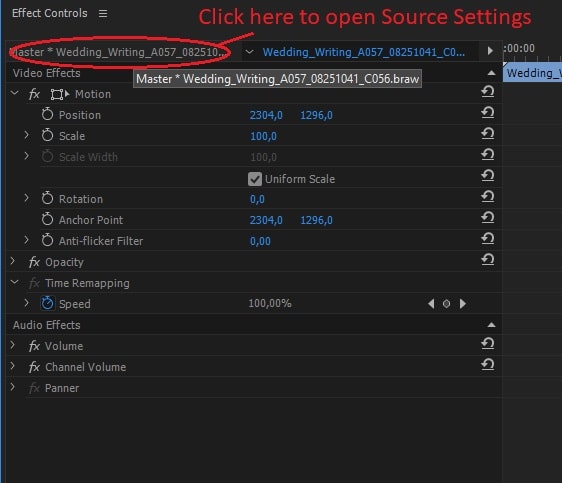Reset the Channel Volume effect
Screen dimensions: 562x483
(x=488, y=364)
